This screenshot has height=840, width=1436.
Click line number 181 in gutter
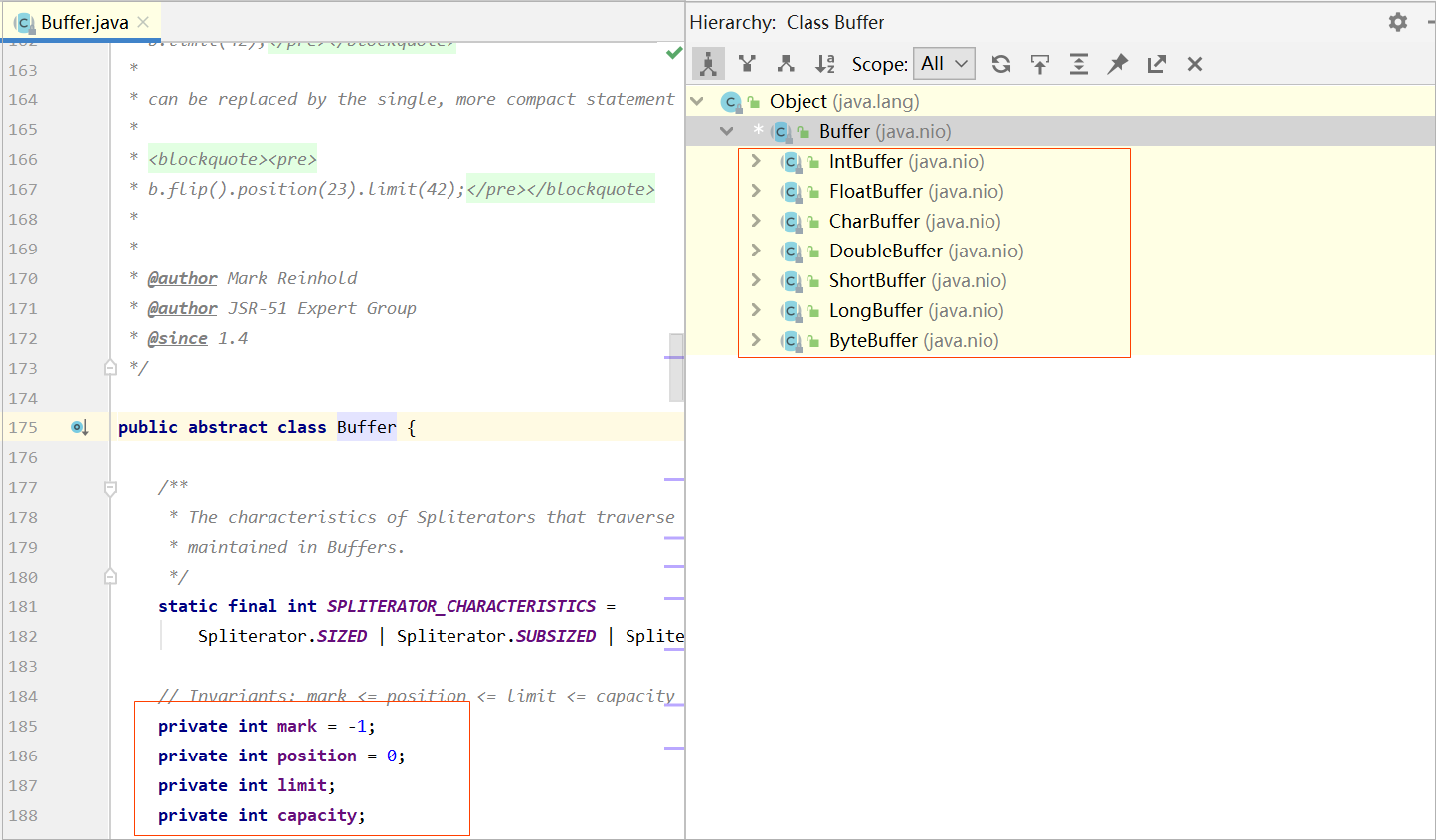[23, 606]
